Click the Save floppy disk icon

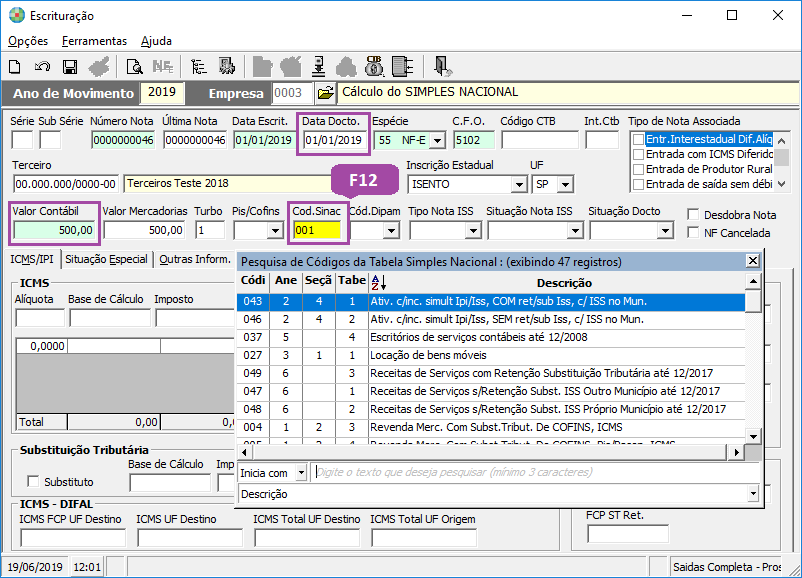click(70, 66)
